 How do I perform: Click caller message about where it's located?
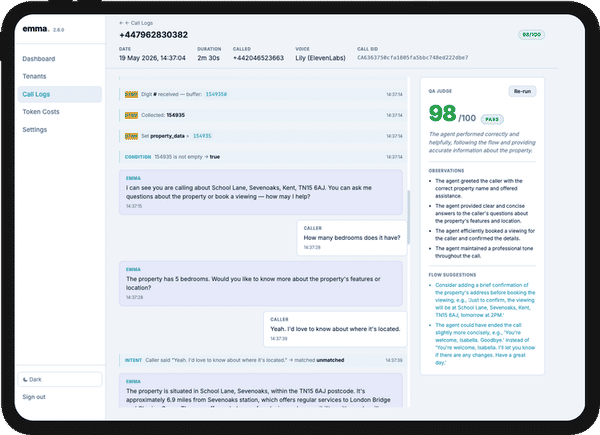click(x=335, y=329)
